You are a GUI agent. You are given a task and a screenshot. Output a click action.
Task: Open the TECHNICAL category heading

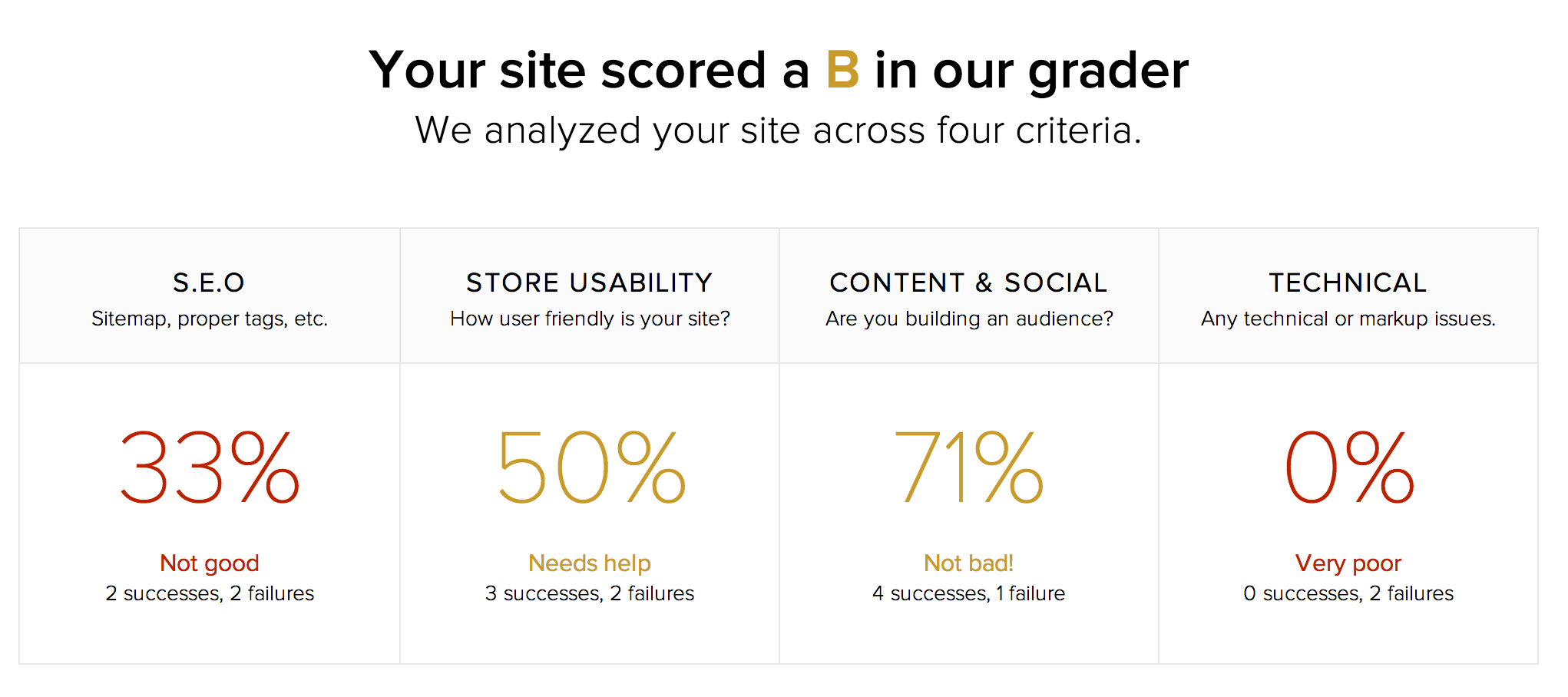click(x=1348, y=282)
